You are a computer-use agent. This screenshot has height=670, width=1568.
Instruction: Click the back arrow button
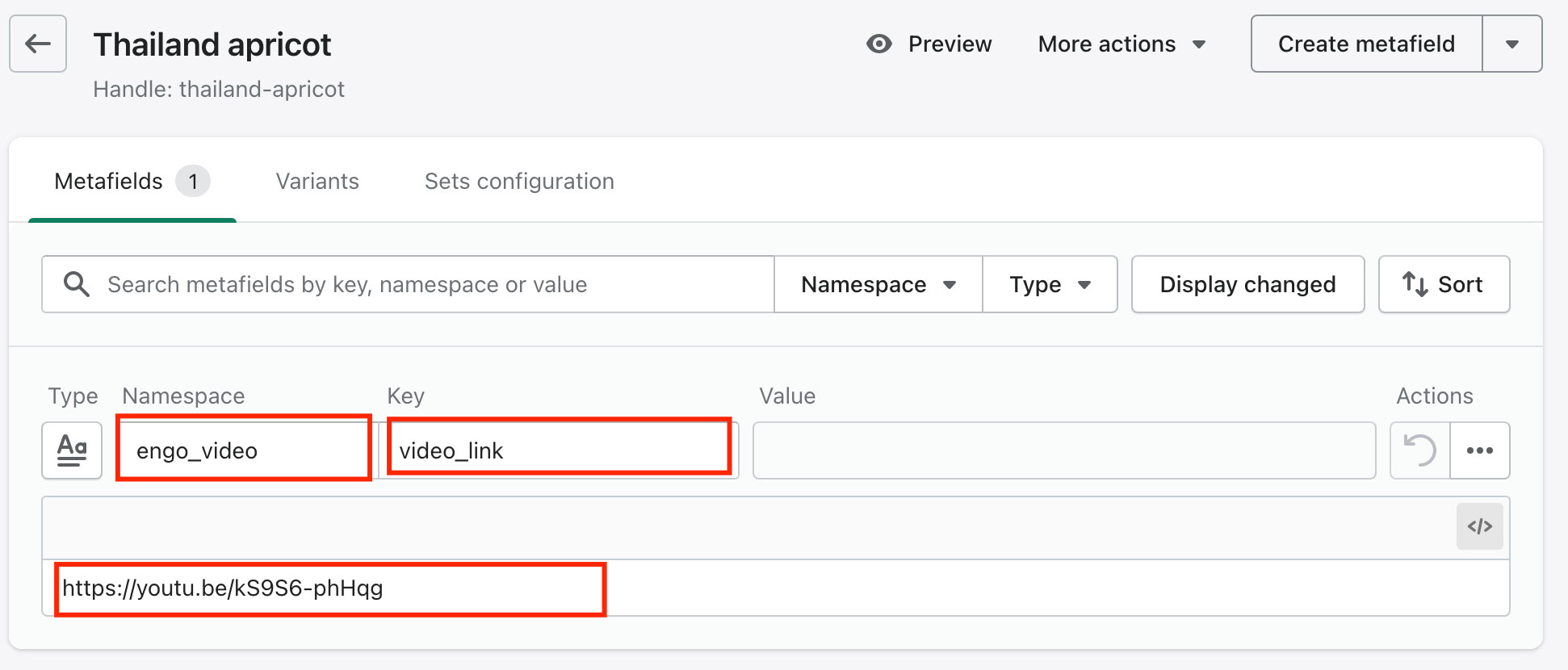[x=38, y=44]
